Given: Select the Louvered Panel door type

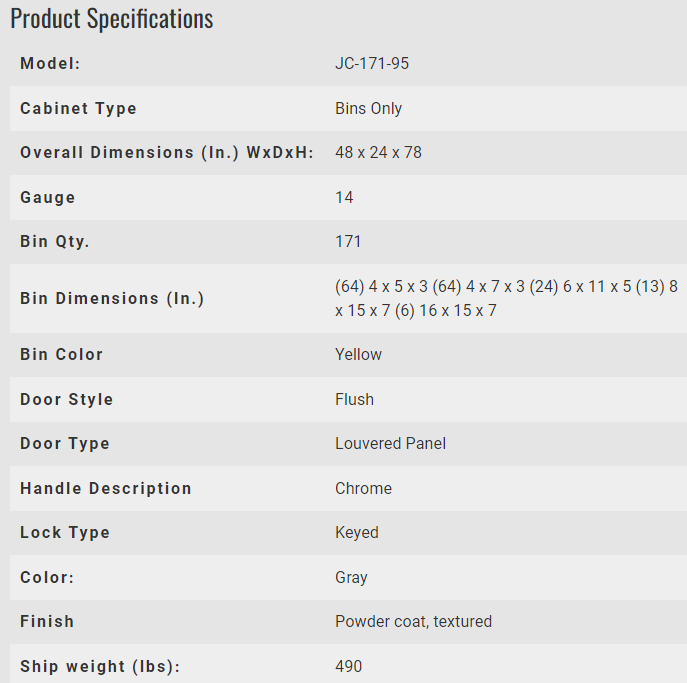Looking at the screenshot, I should point(390,443).
